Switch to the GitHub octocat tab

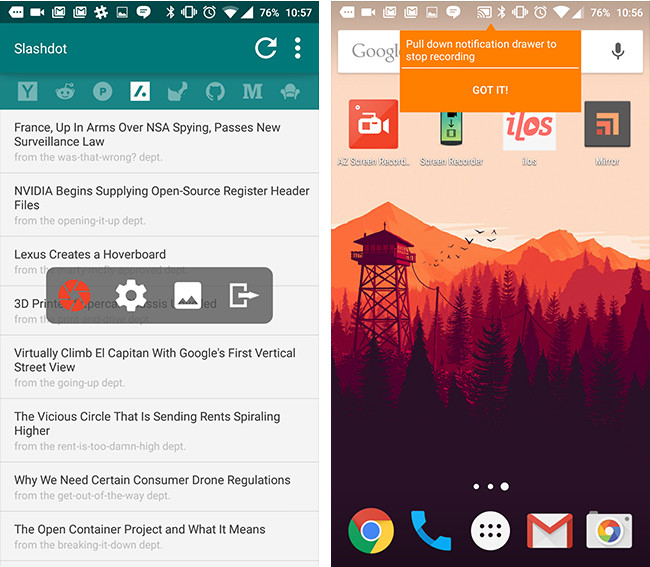pyautogui.click(x=215, y=91)
